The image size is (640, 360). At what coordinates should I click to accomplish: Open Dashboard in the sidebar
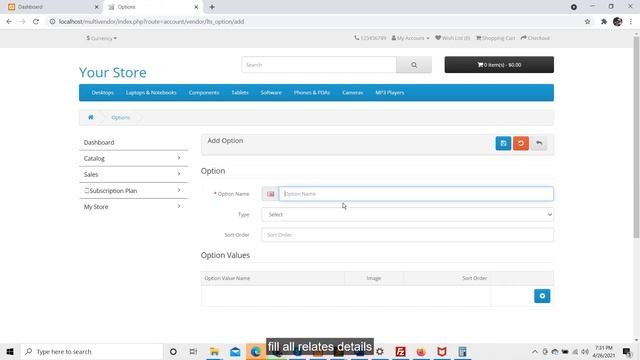(133, 142)
